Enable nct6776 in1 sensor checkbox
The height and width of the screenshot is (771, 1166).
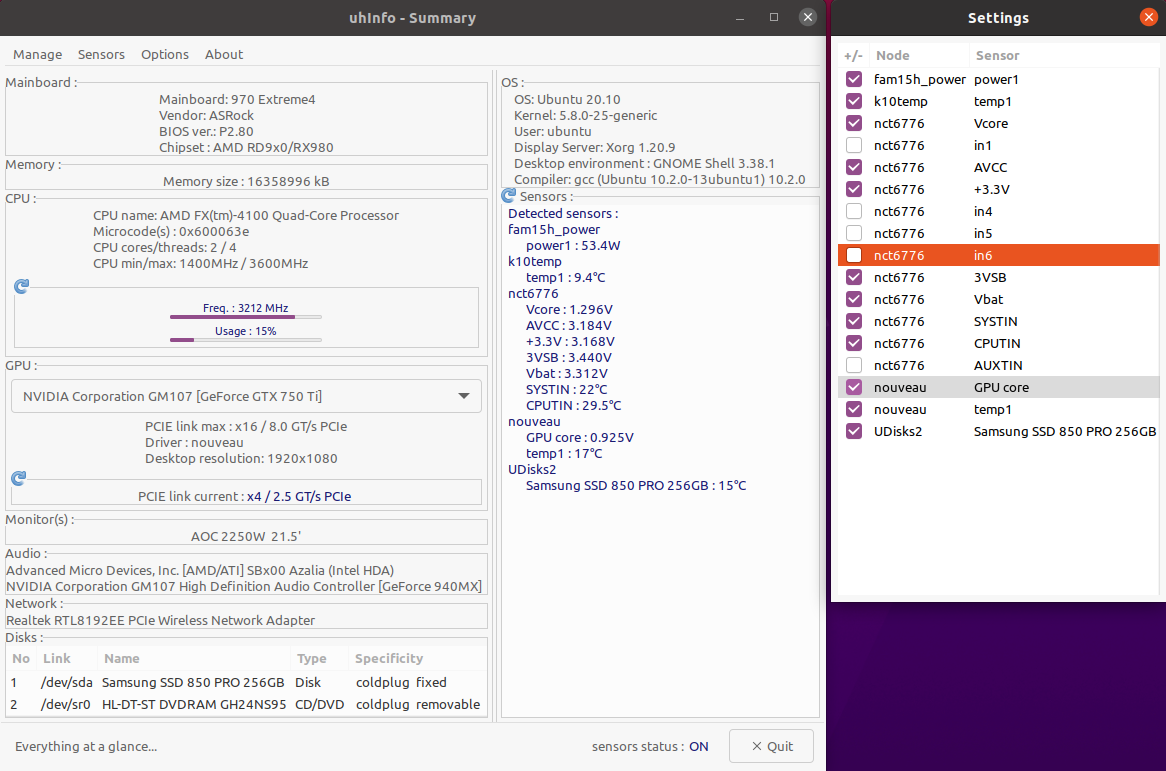point(854,145)
